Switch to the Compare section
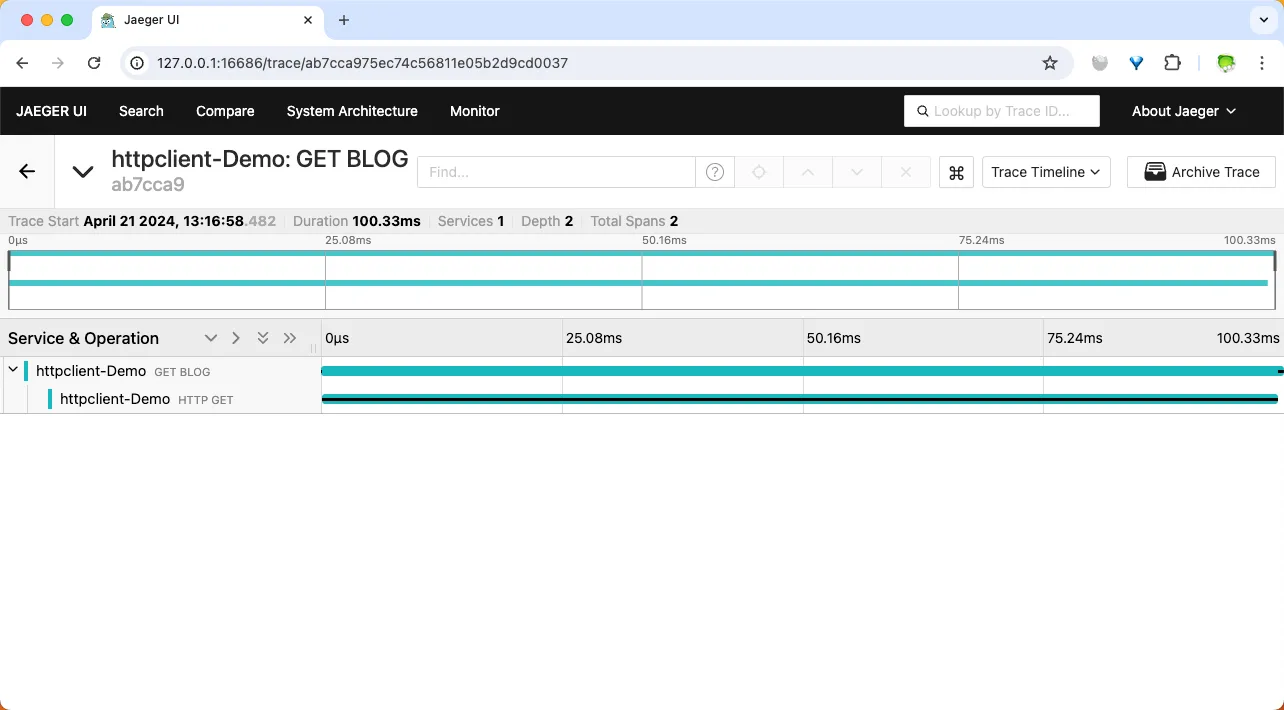This screenshot has height=710, width=1284. [x=224, y=111]
